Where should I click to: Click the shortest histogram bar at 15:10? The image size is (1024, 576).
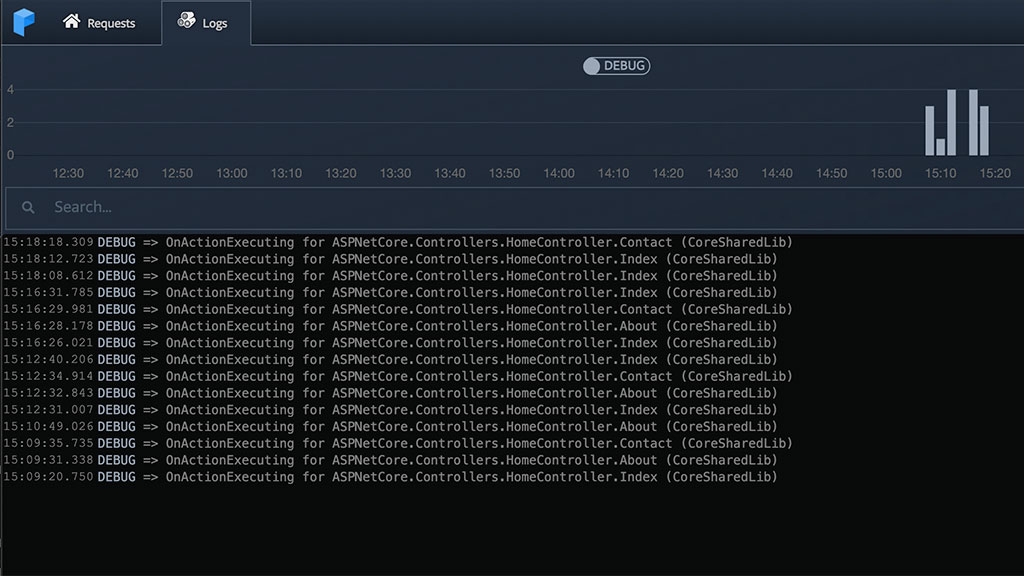(940, 147)
